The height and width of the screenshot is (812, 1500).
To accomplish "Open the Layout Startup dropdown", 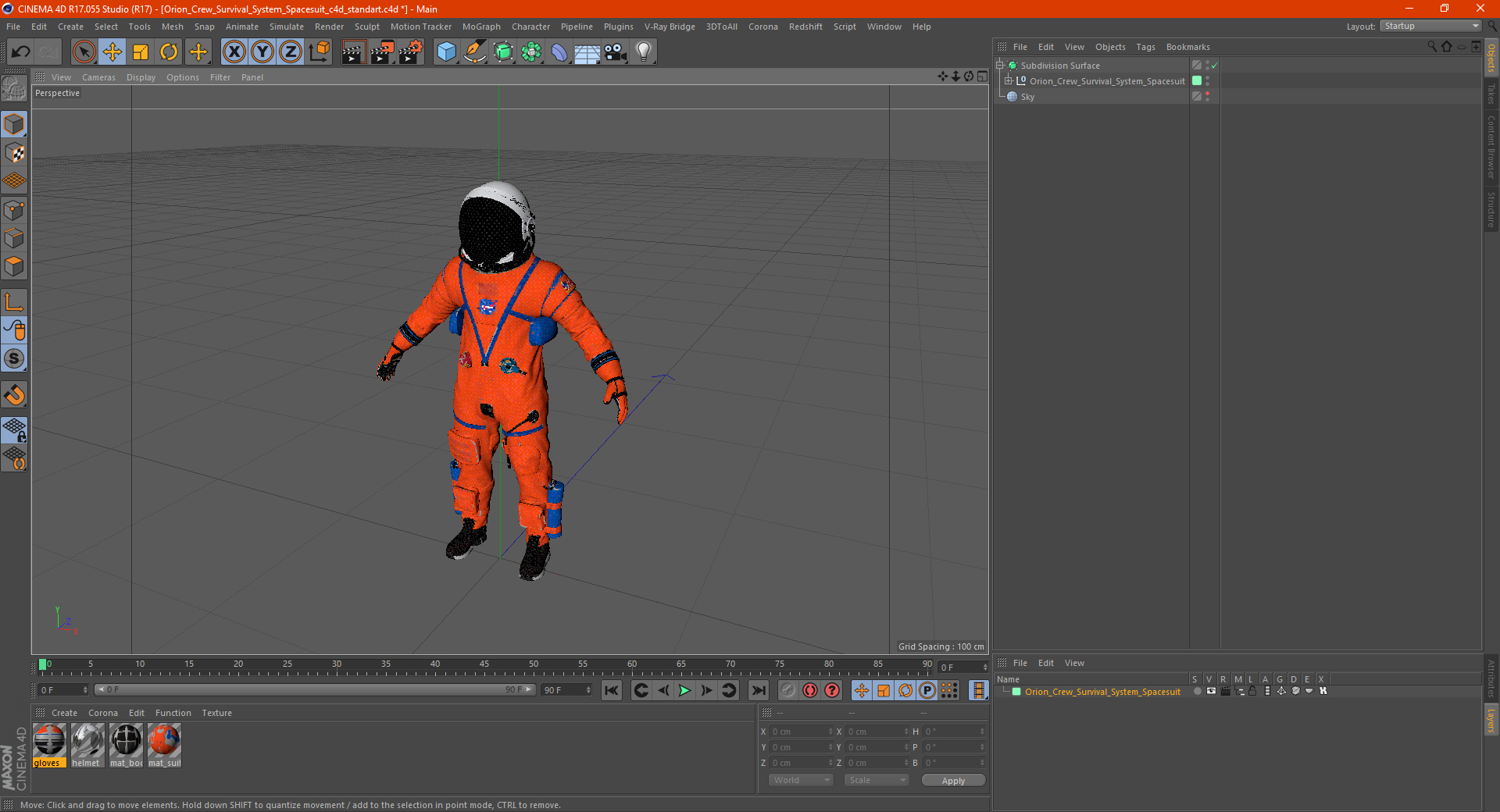I will (x=1431, y=27).
